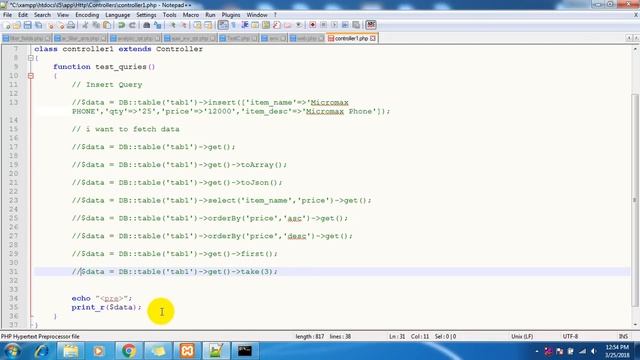This screenshot has width=640, height=360.
Task: Toggle the Indent Guide icon
Action: point(244,25)
